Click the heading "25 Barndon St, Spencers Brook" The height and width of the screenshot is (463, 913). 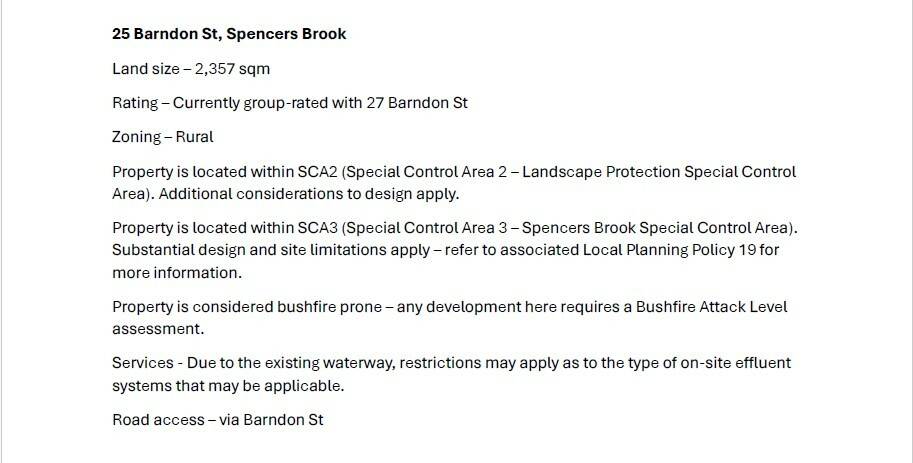click(x=229, y=34)
